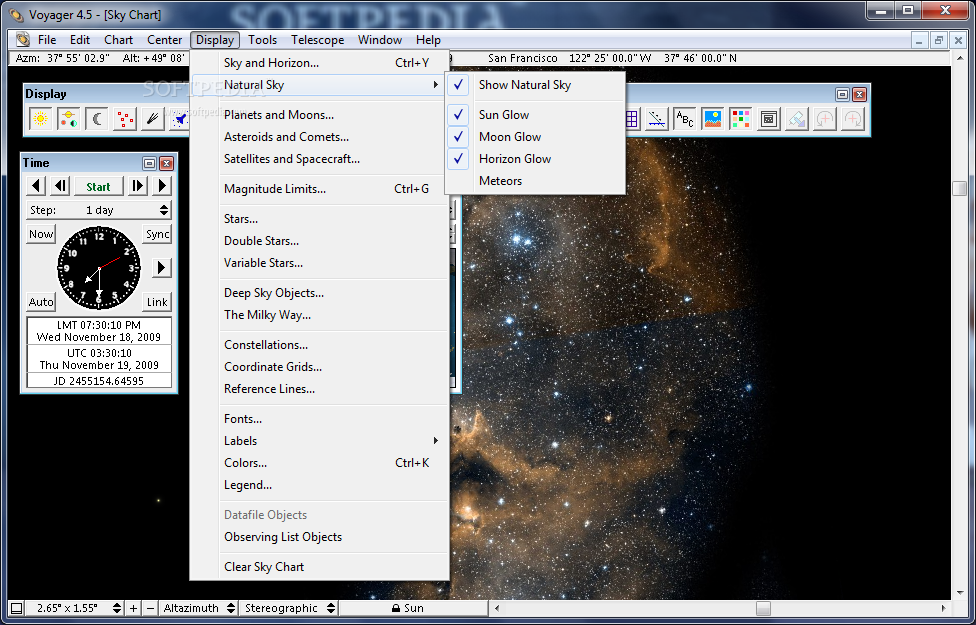Click the full-screen square icon in status bar

tap(17, 608)
